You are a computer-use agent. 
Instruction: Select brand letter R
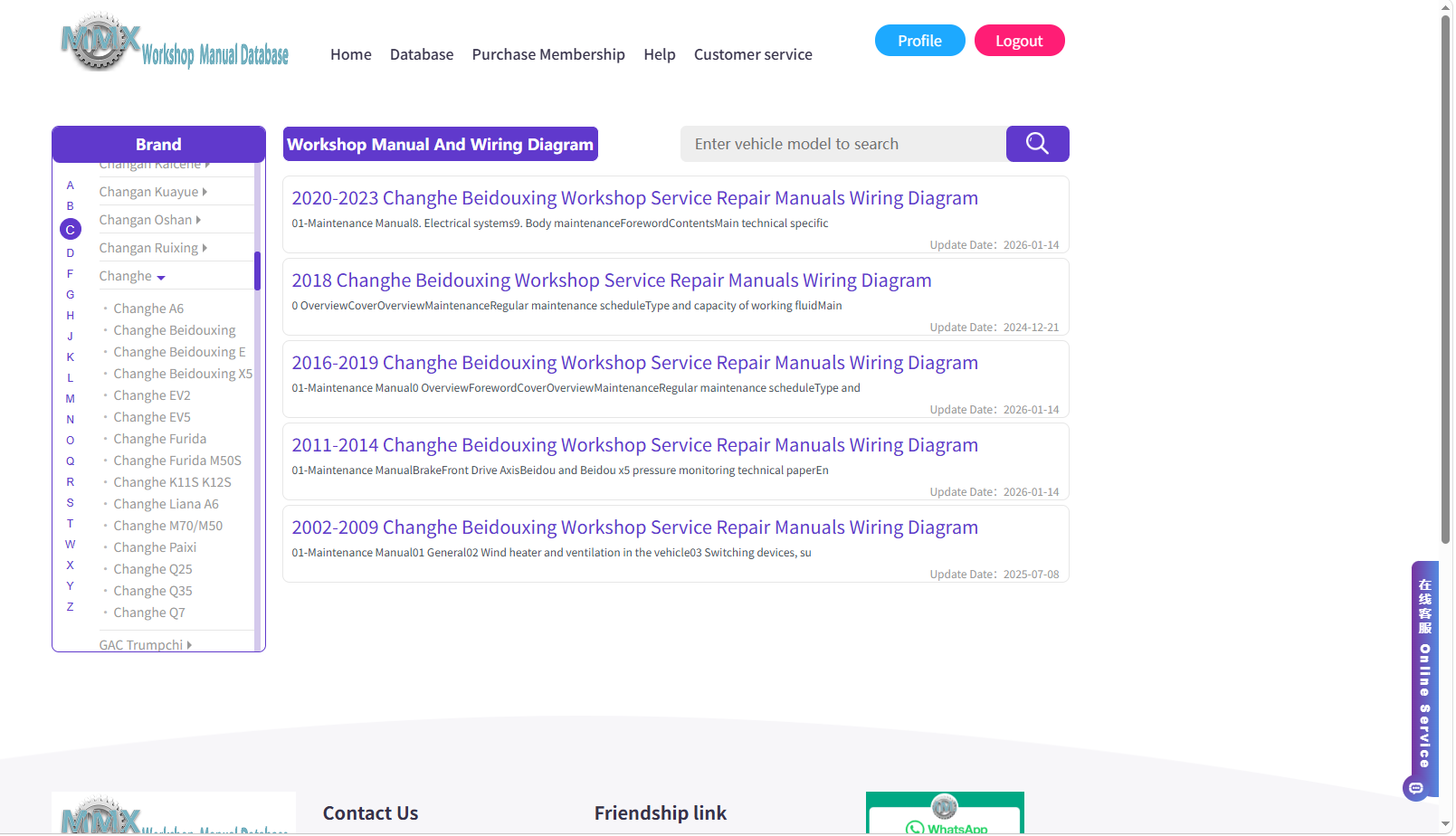click(71, 482)
